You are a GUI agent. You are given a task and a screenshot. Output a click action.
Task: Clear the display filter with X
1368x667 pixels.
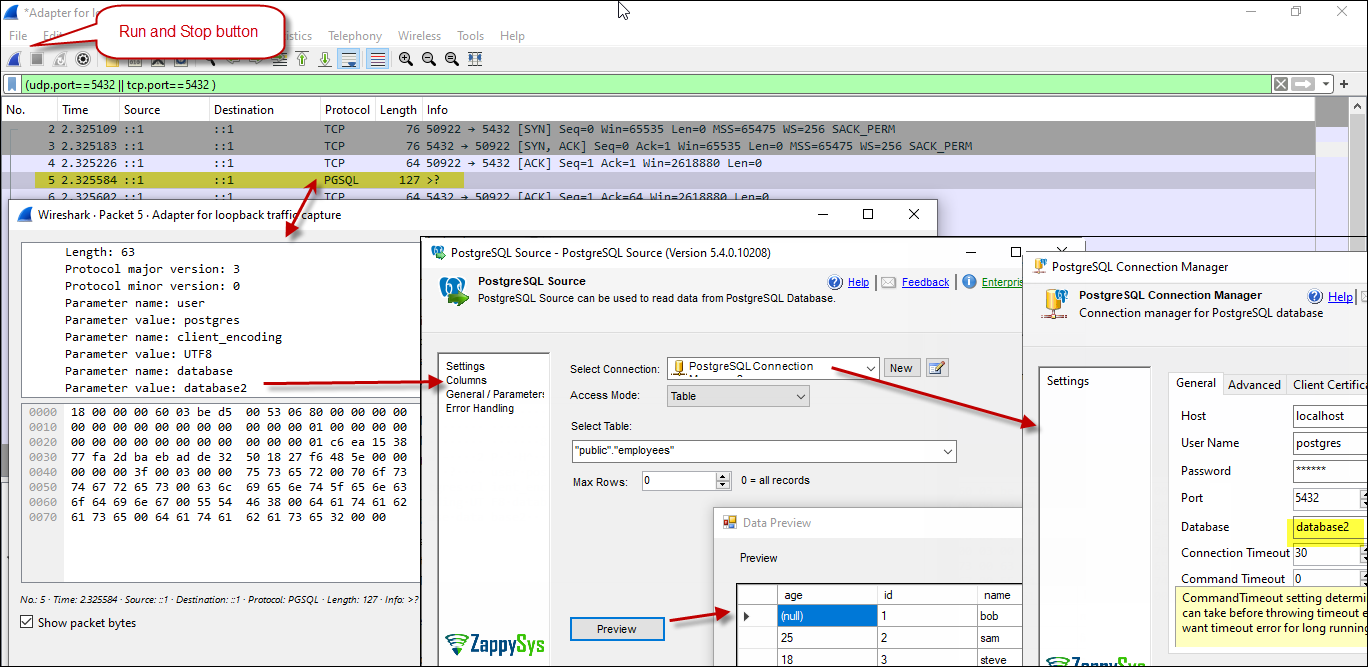(1280, 84)
